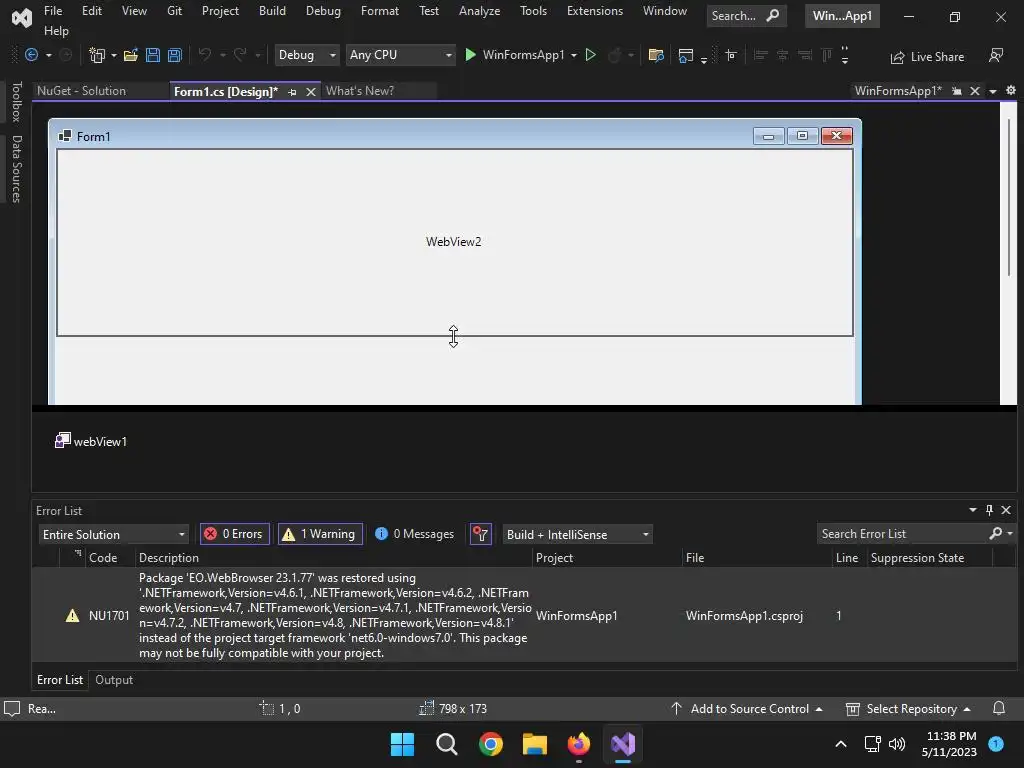Screen dimensions: 1024x768
Task: Pin the Form1.cs [Design] tab
Action: [293, 92]
